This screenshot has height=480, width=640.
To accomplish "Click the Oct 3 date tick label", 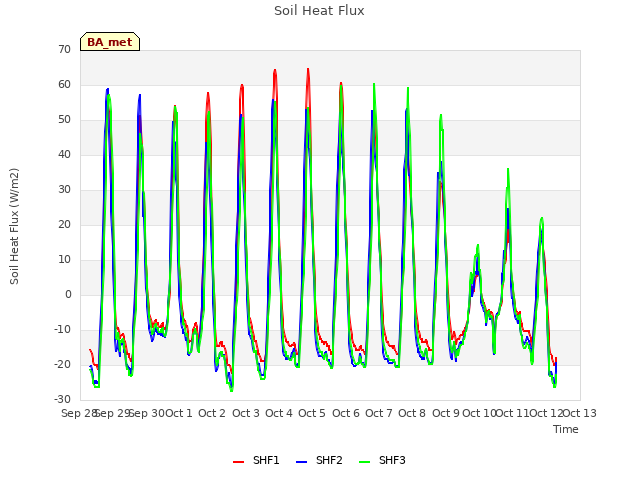I will [x=246, y=413].
